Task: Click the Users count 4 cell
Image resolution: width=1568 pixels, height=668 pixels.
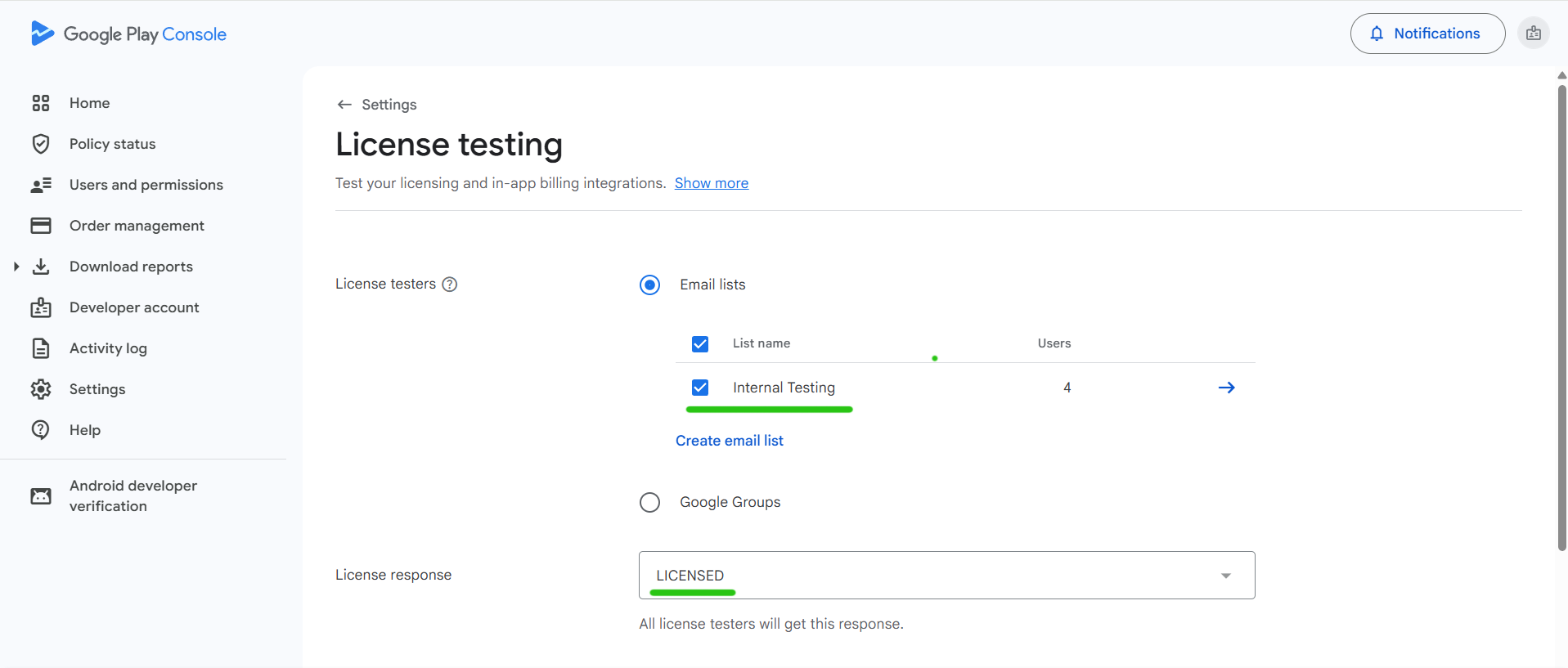Action: click(1067, 388)
